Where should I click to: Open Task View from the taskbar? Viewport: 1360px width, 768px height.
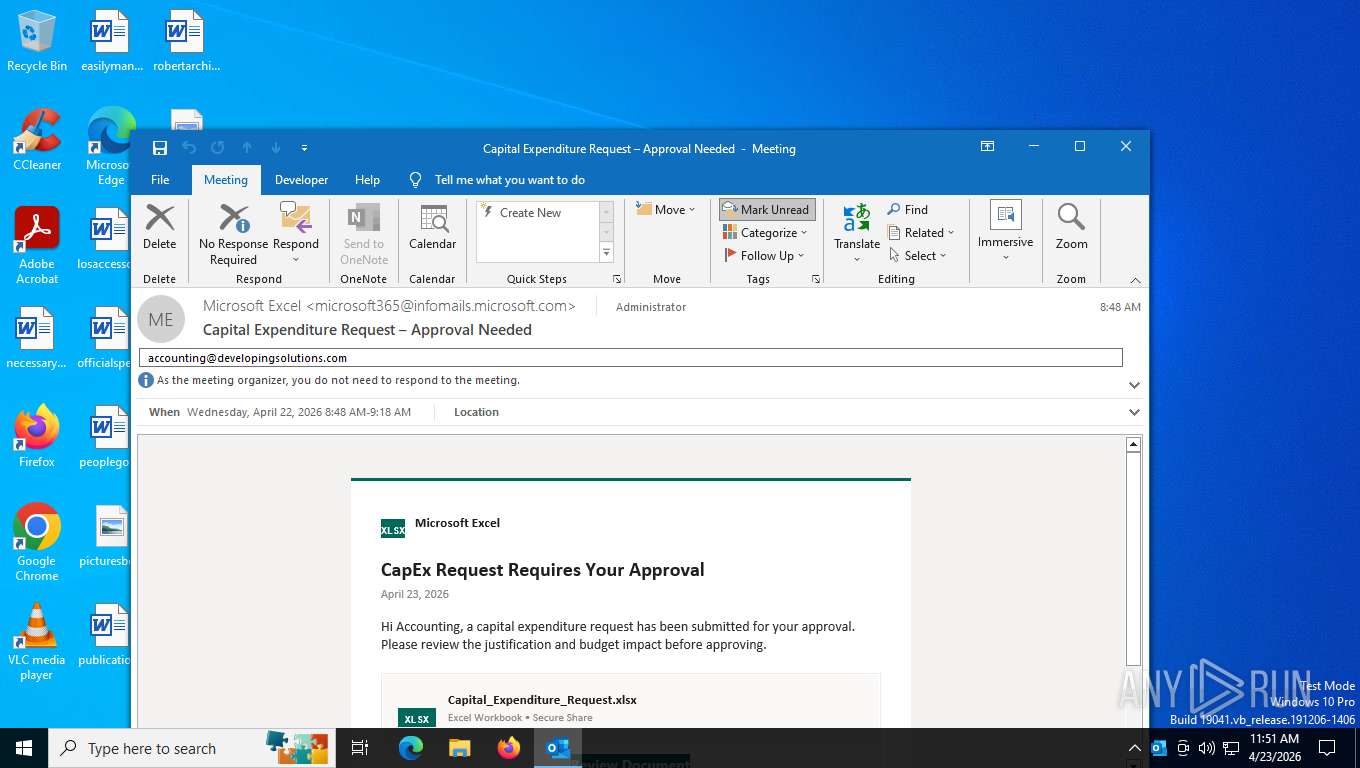pyautogui.click(x=360, y=748)
